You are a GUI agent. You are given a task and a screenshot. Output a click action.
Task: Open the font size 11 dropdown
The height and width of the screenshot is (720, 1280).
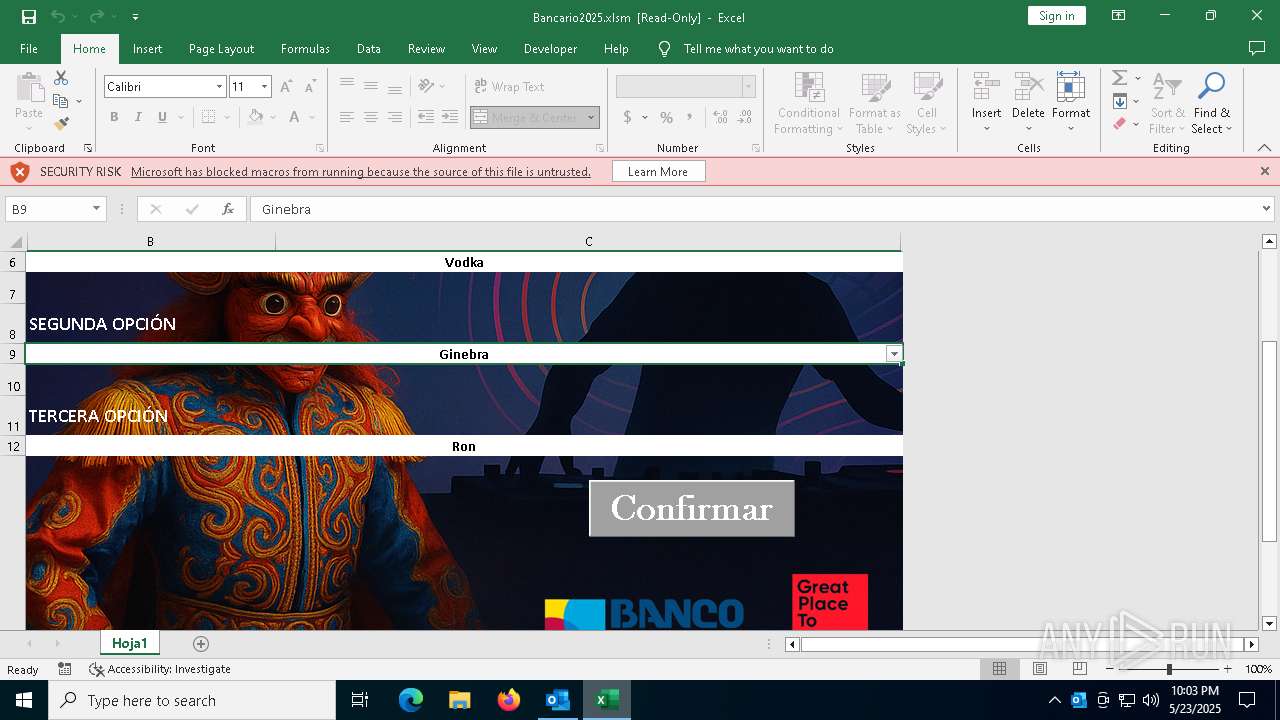[x=264, y=87]
